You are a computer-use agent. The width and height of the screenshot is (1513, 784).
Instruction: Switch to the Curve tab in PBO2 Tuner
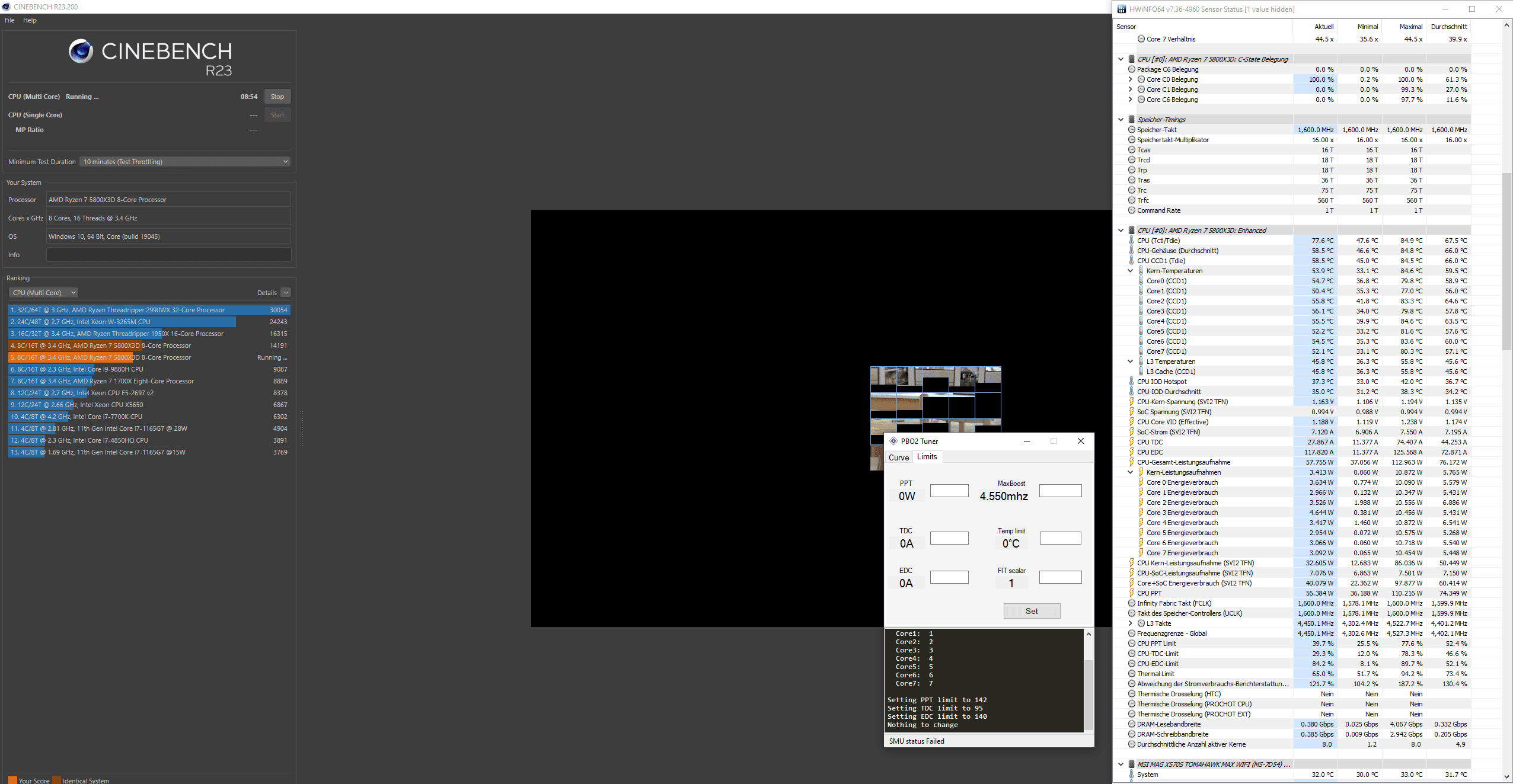point(898,457)
